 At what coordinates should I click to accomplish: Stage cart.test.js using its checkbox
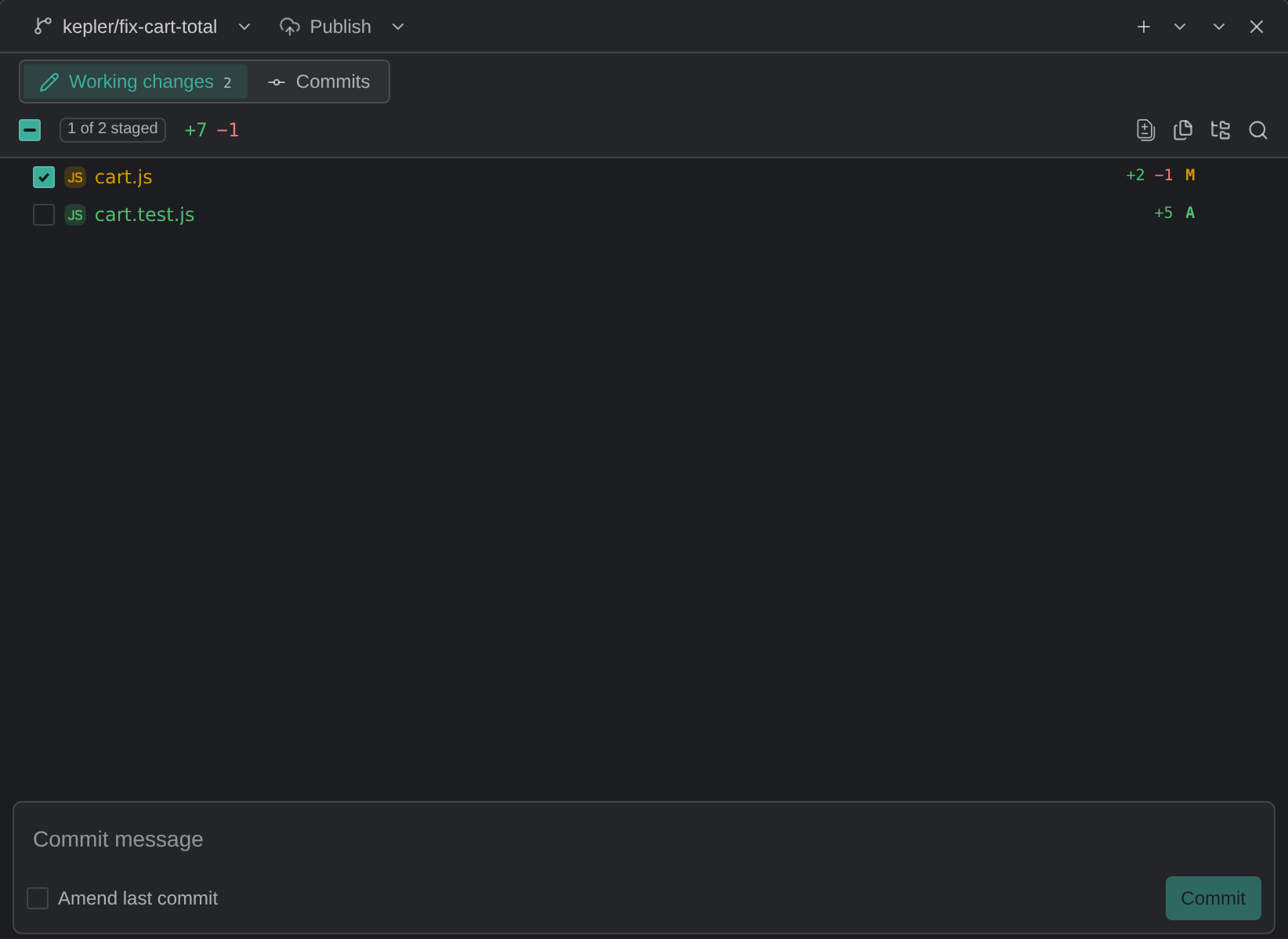[x=44, y=215]
